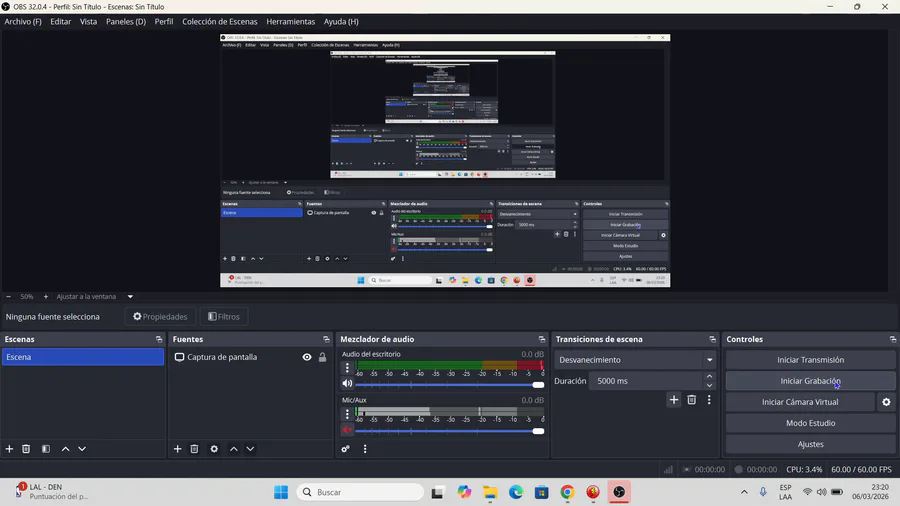The width and height of the screenshot is (900, 506).
Task: Open Herramientas menu
Action: tap(290, 21)
